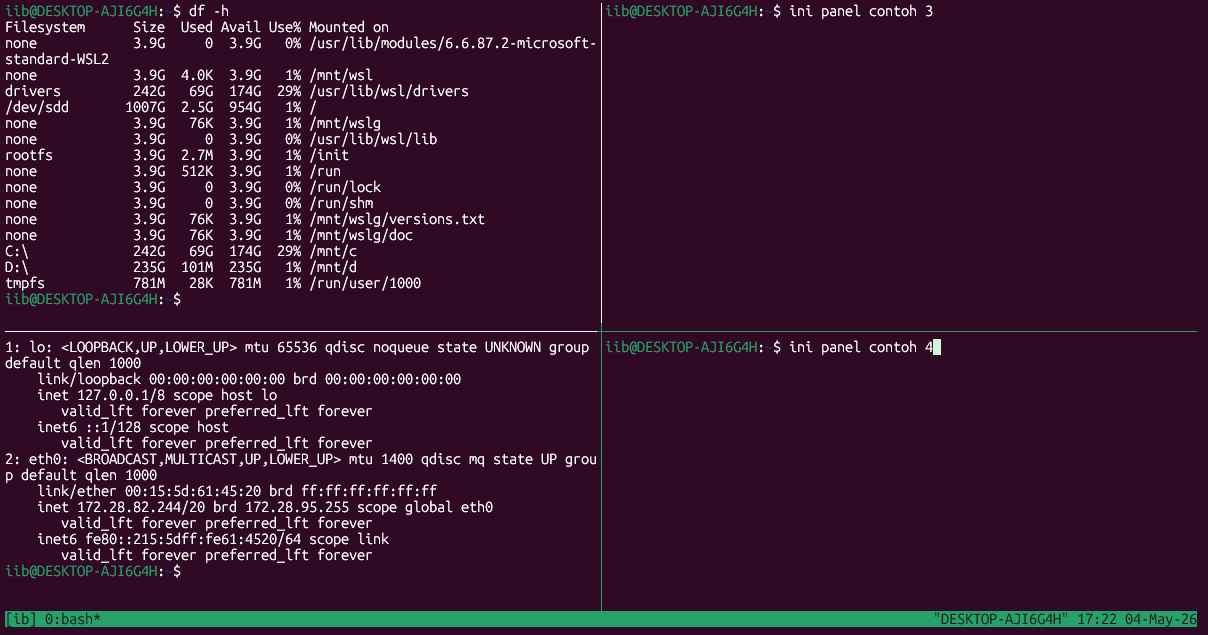
Task: Click the /run/user/1000 mount path
Action: tap(365, 283)
